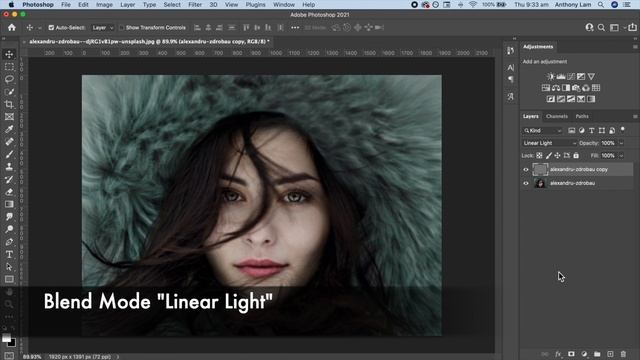Enable Show Transform Controls checkbox
This screenshot has height=360, width=640.
tap(121, 28)
